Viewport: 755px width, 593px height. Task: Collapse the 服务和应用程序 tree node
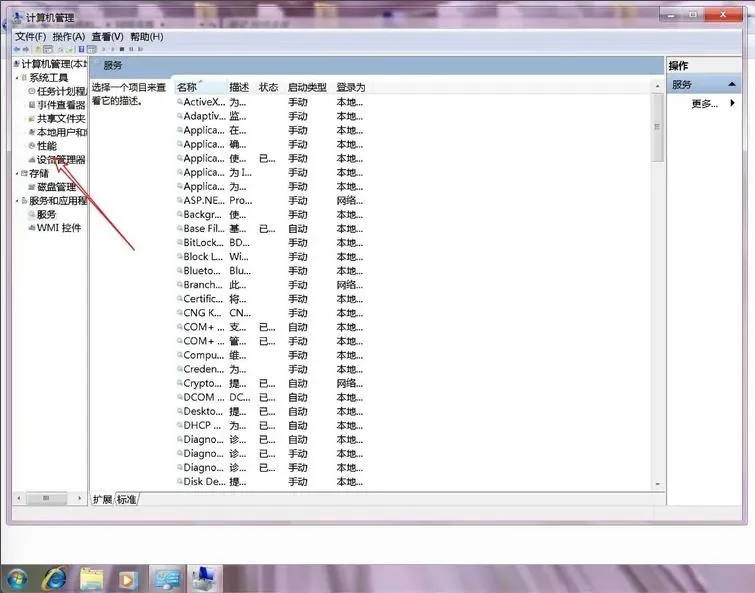tap(17, 201)
